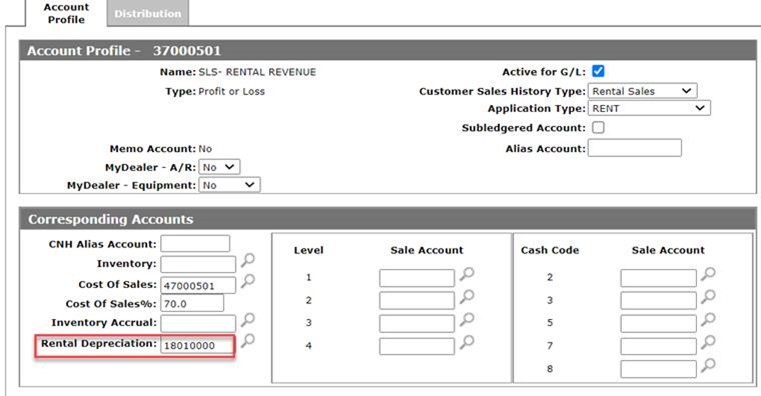761x396 pixels.
Task: Open MyDealer - Equipment dropdown
Action: [230, 185]
